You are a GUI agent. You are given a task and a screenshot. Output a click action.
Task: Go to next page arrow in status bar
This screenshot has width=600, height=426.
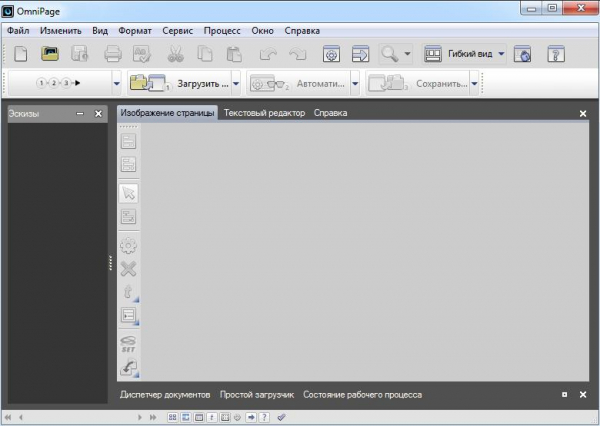(140, 417)
